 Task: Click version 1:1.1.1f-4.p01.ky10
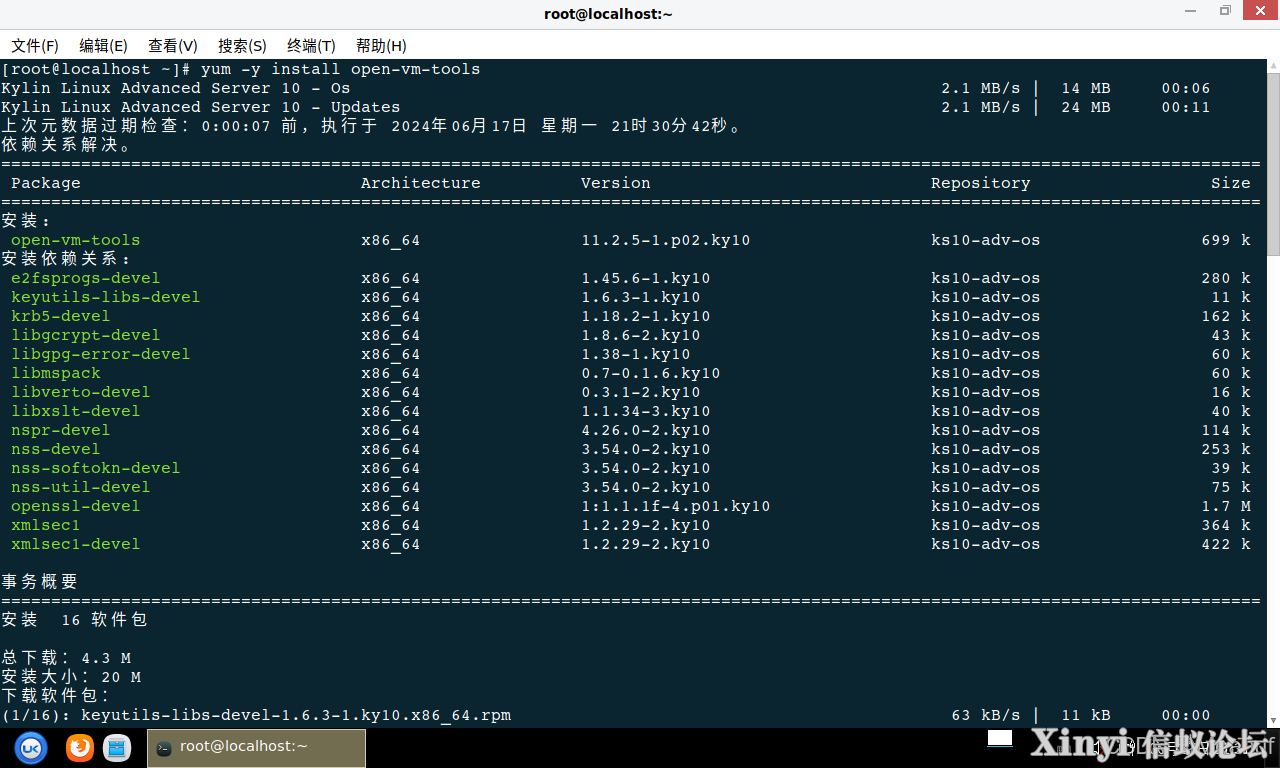pyautogui.click(x=675, y=506)
